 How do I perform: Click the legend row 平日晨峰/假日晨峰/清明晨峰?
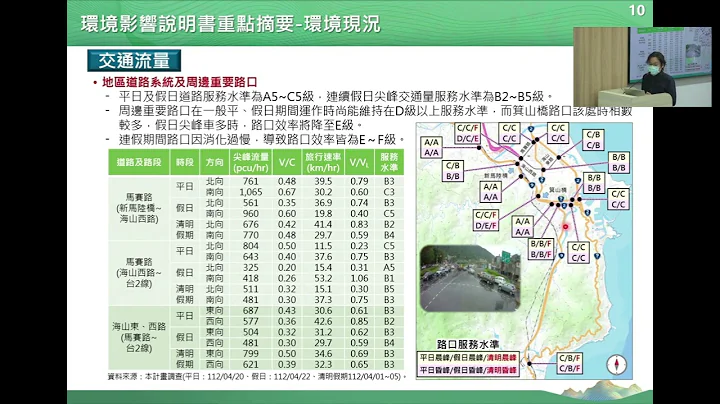pyautogui.click(x=468, y=358)
